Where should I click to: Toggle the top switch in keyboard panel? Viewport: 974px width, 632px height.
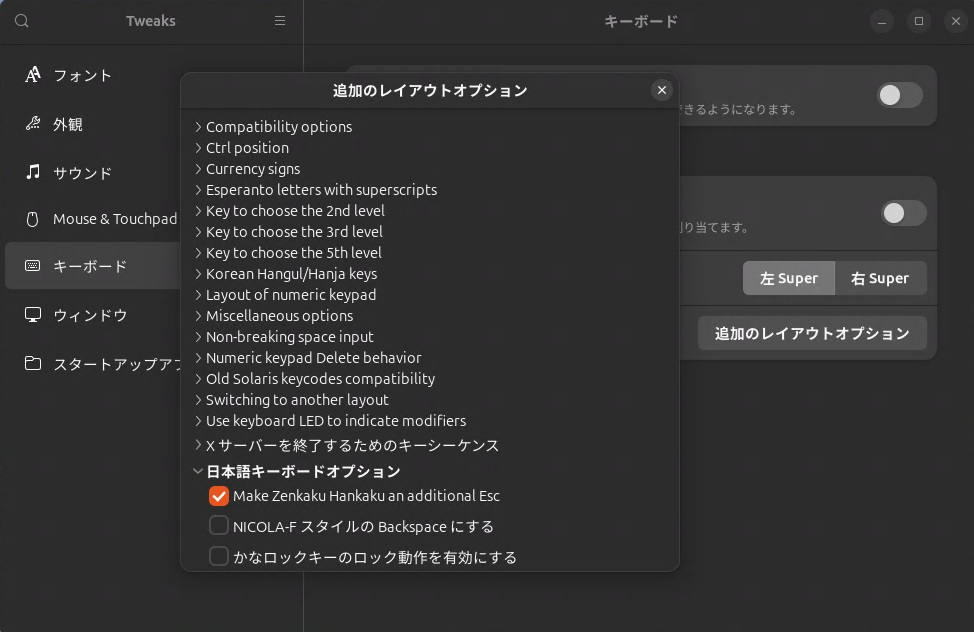pos(900,95)
